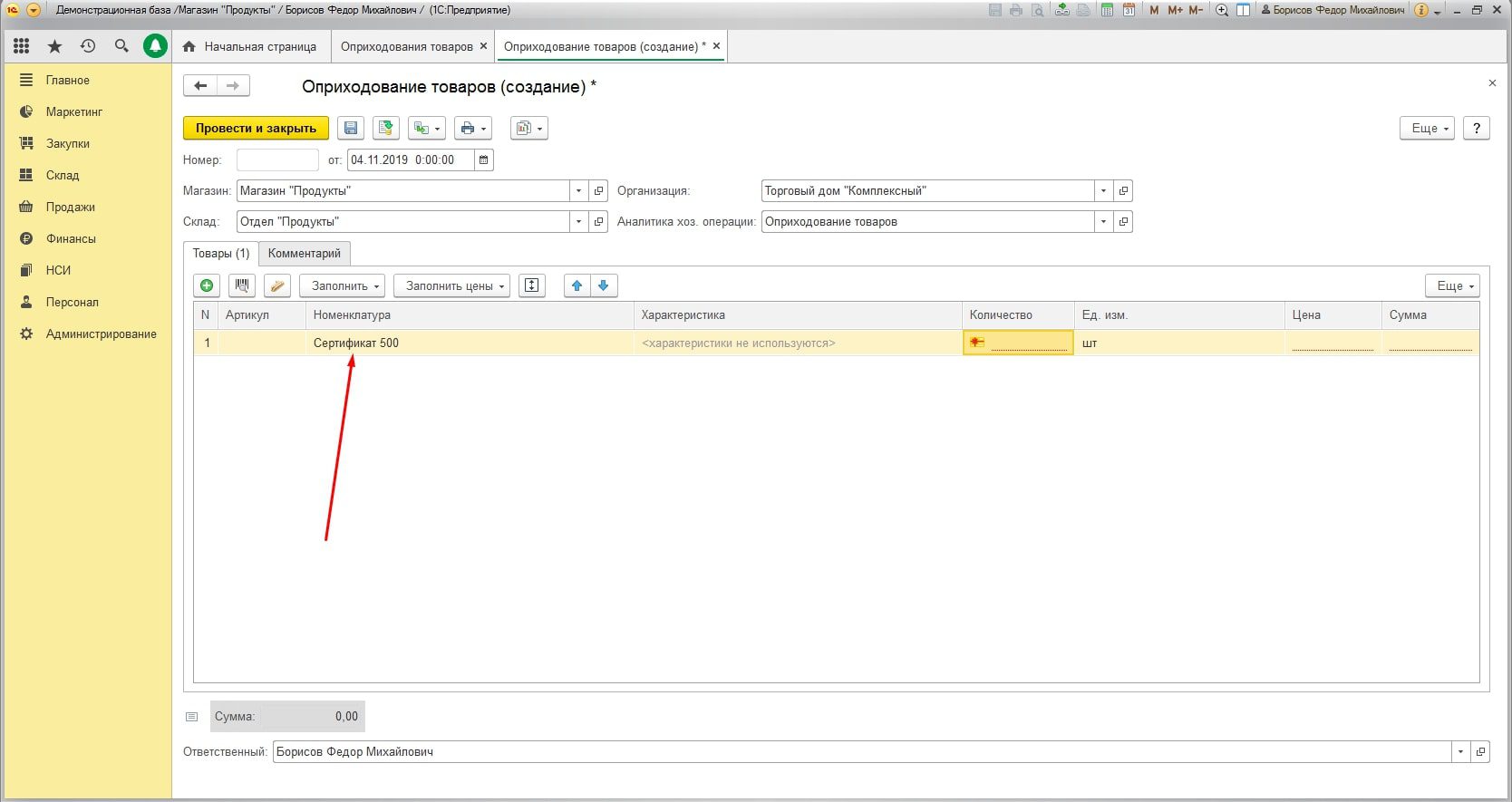1512x802 pixels.
Task: Expand the Заполнить dropdown button
Action: pos(343,285)
